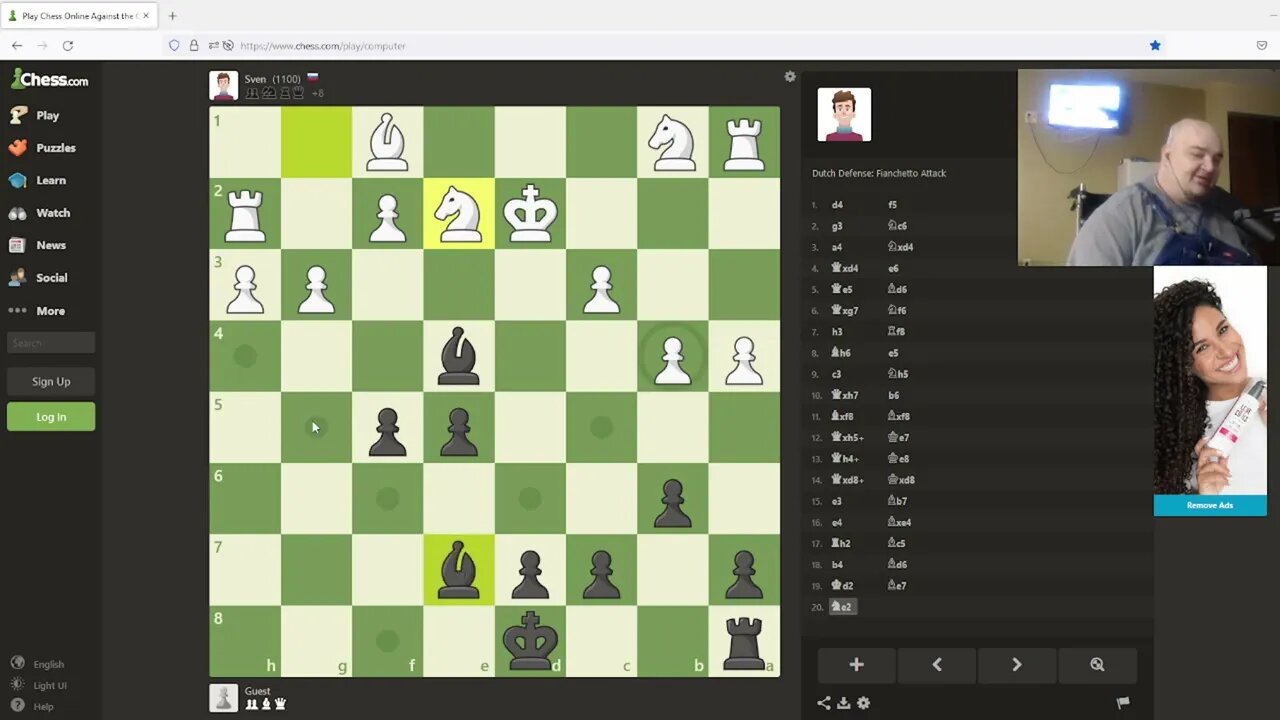
Task: Select the white knight on e2
Action: [x=459, y=213]
